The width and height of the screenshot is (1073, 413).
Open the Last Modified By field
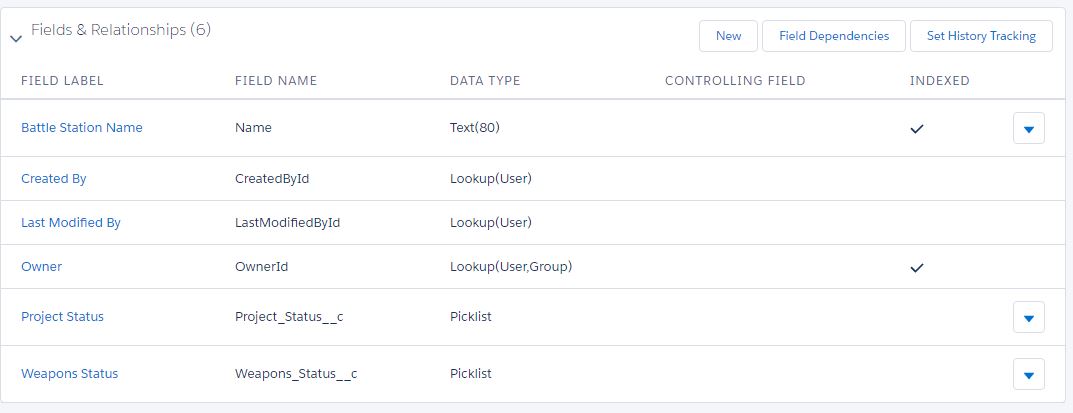pyautogui.click(x=71, y=223)
